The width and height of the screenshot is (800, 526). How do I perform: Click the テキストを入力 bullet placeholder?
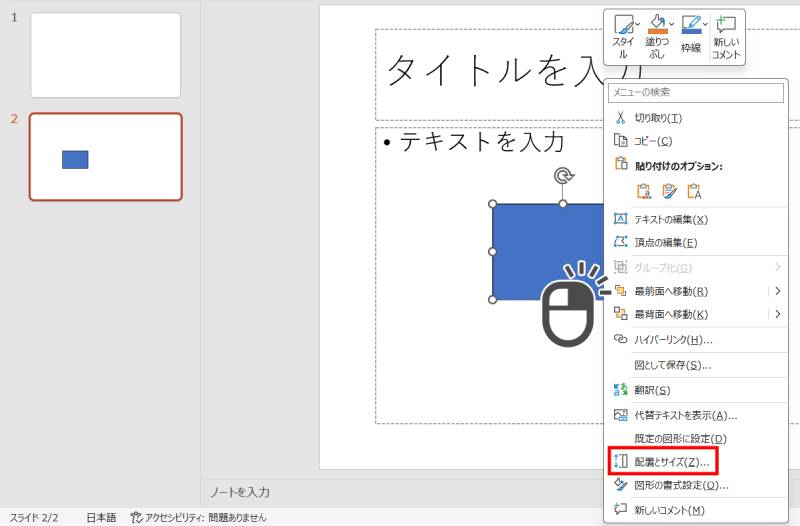click(482, 141)
